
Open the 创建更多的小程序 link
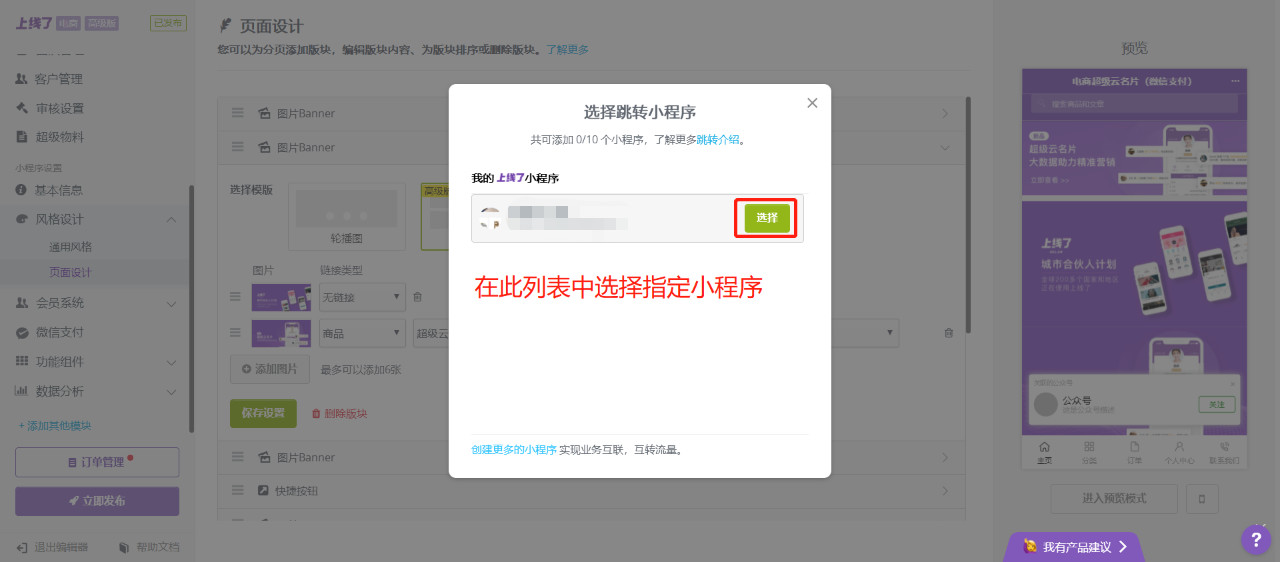coord(514,450)
